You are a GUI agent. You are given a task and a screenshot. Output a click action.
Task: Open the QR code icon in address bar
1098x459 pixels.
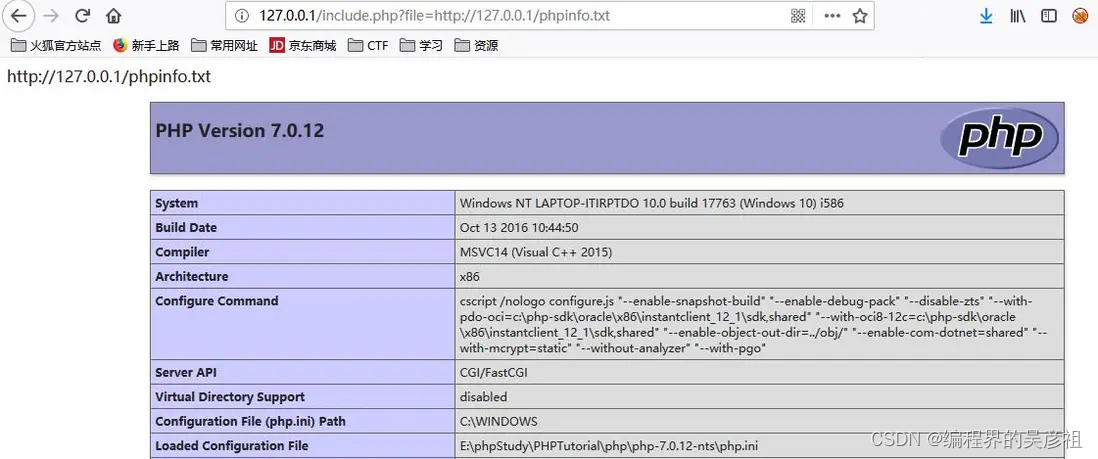(x=798, y=15)
